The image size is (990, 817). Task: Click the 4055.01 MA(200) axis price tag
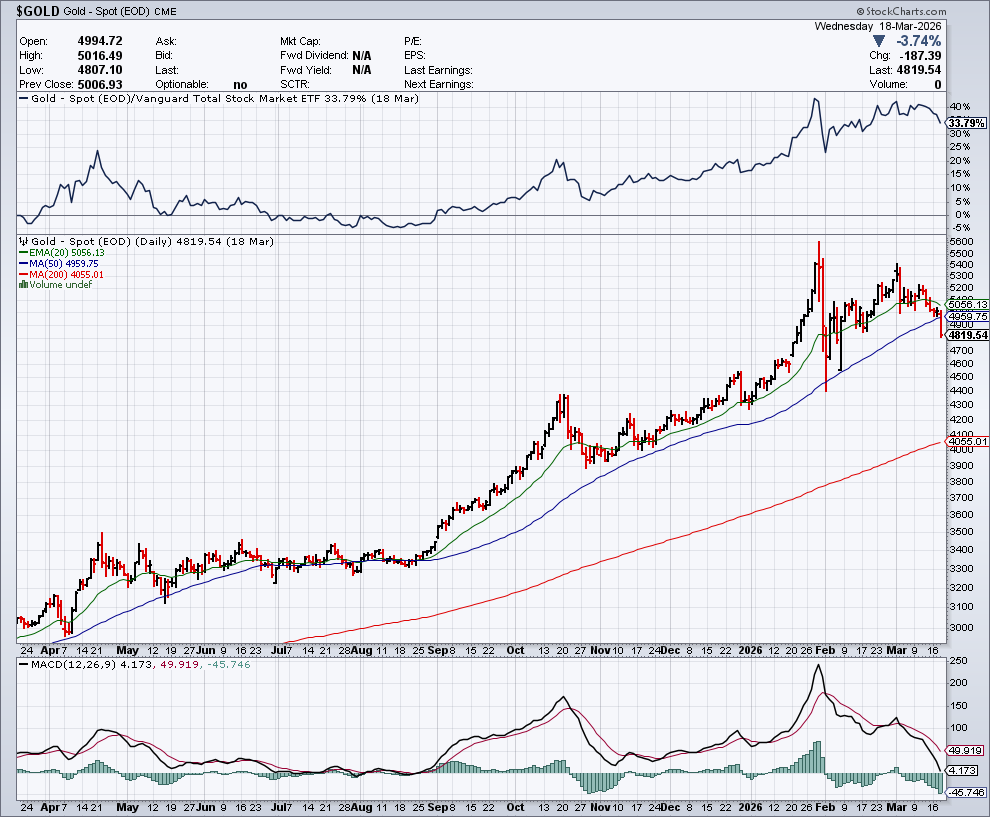point(967,441)
